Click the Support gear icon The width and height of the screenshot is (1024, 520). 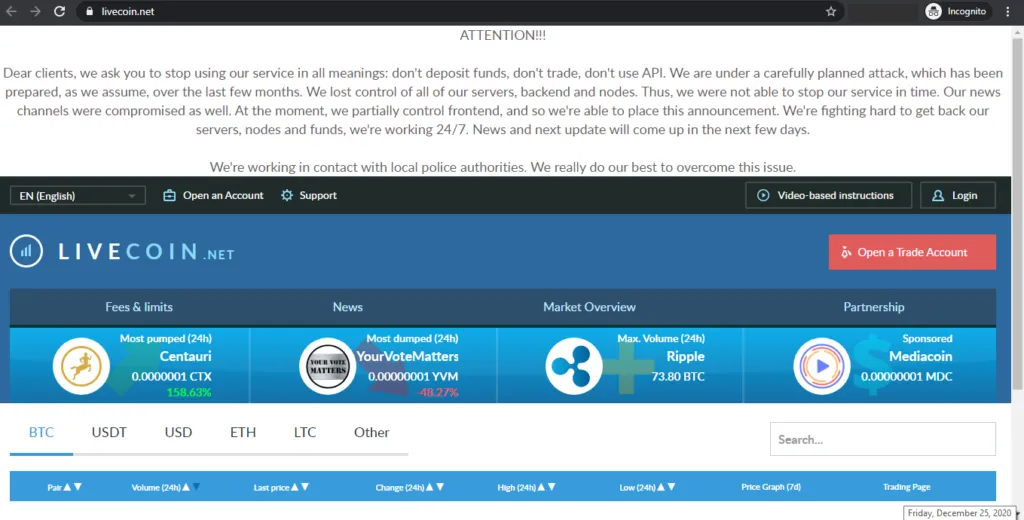(287, 195)
